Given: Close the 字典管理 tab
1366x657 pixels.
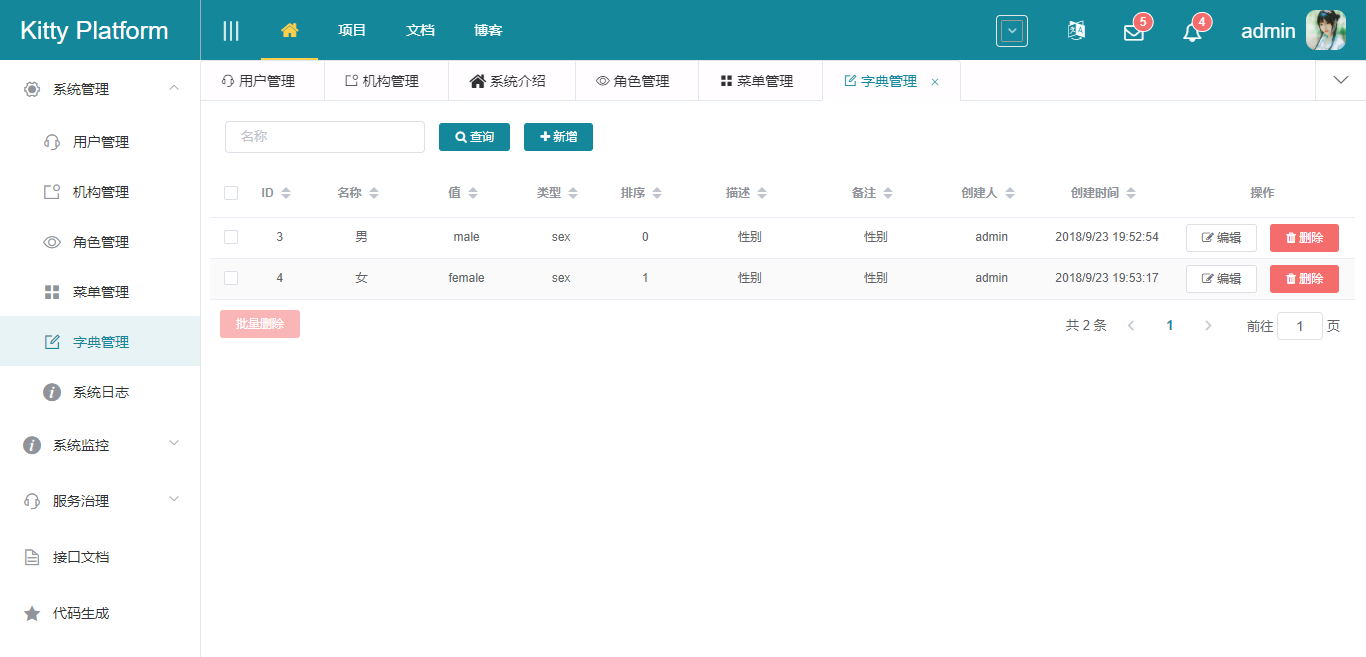Looking at the screenshot, I should coord(935,82).
